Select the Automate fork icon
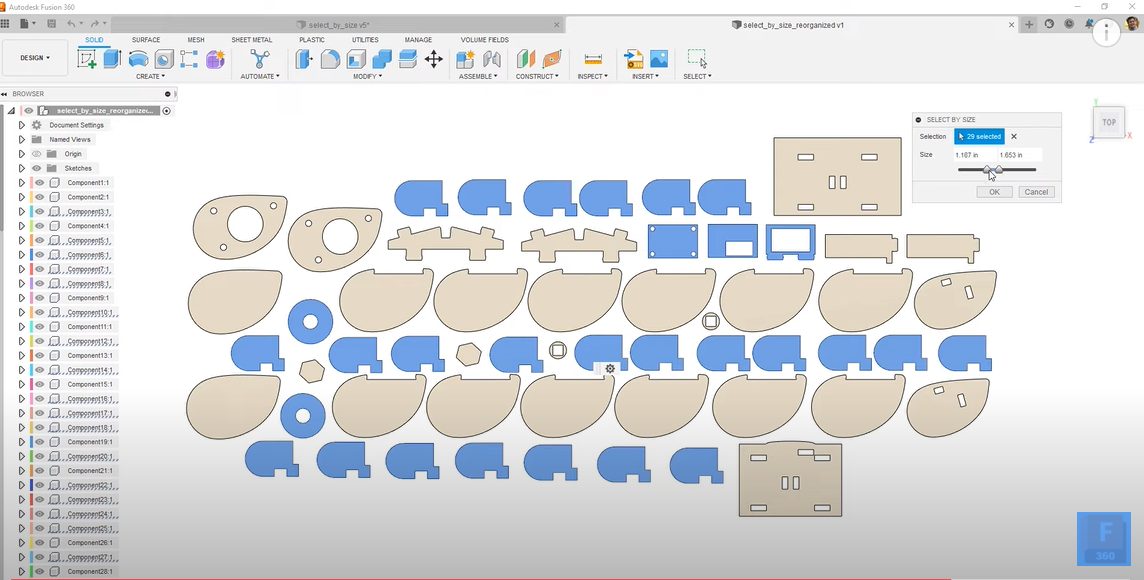This screenshot has height=580, width=1144. coord(260,59)
